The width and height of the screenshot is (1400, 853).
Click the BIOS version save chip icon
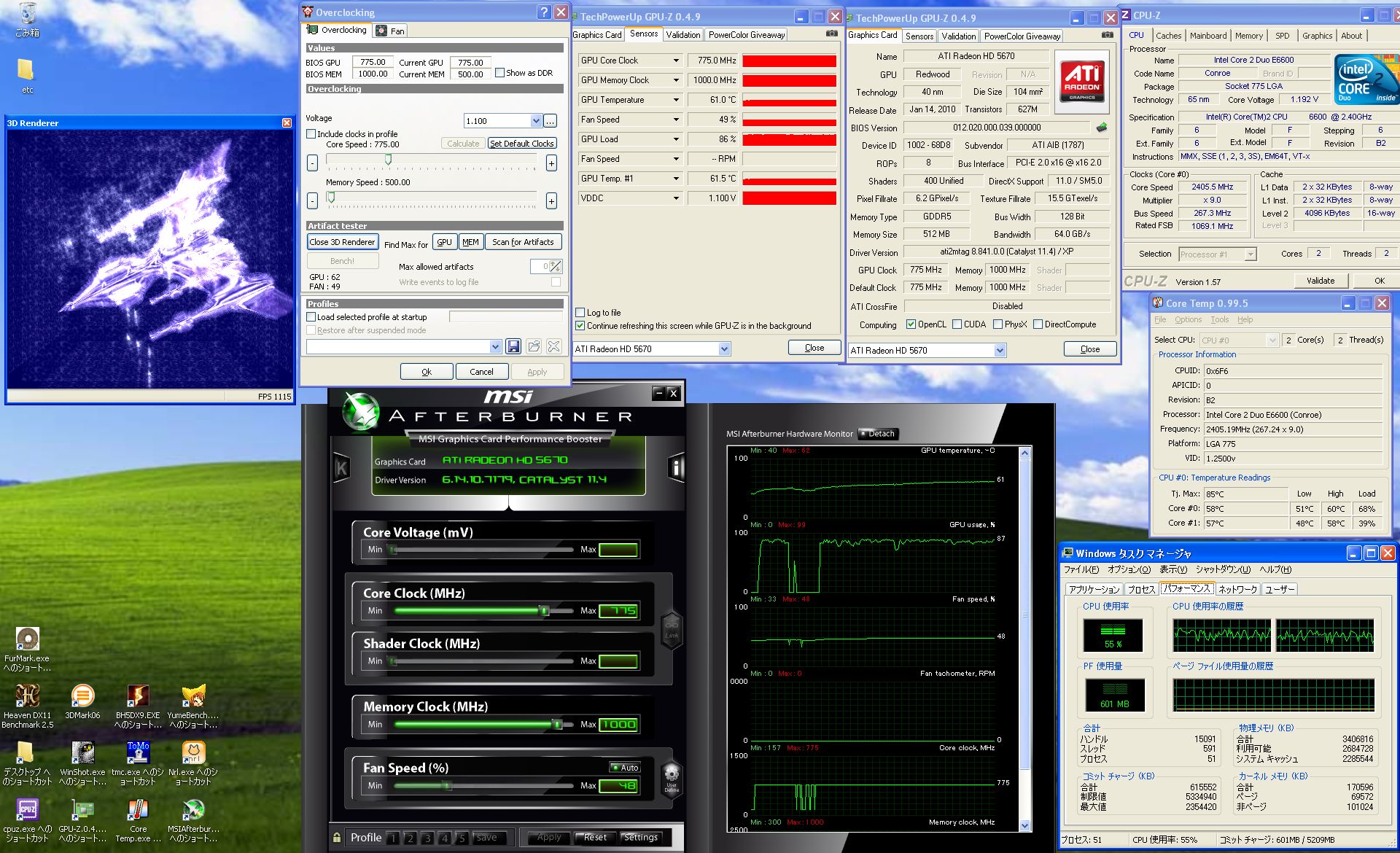pyautogui.click(x=1102, y=128)
